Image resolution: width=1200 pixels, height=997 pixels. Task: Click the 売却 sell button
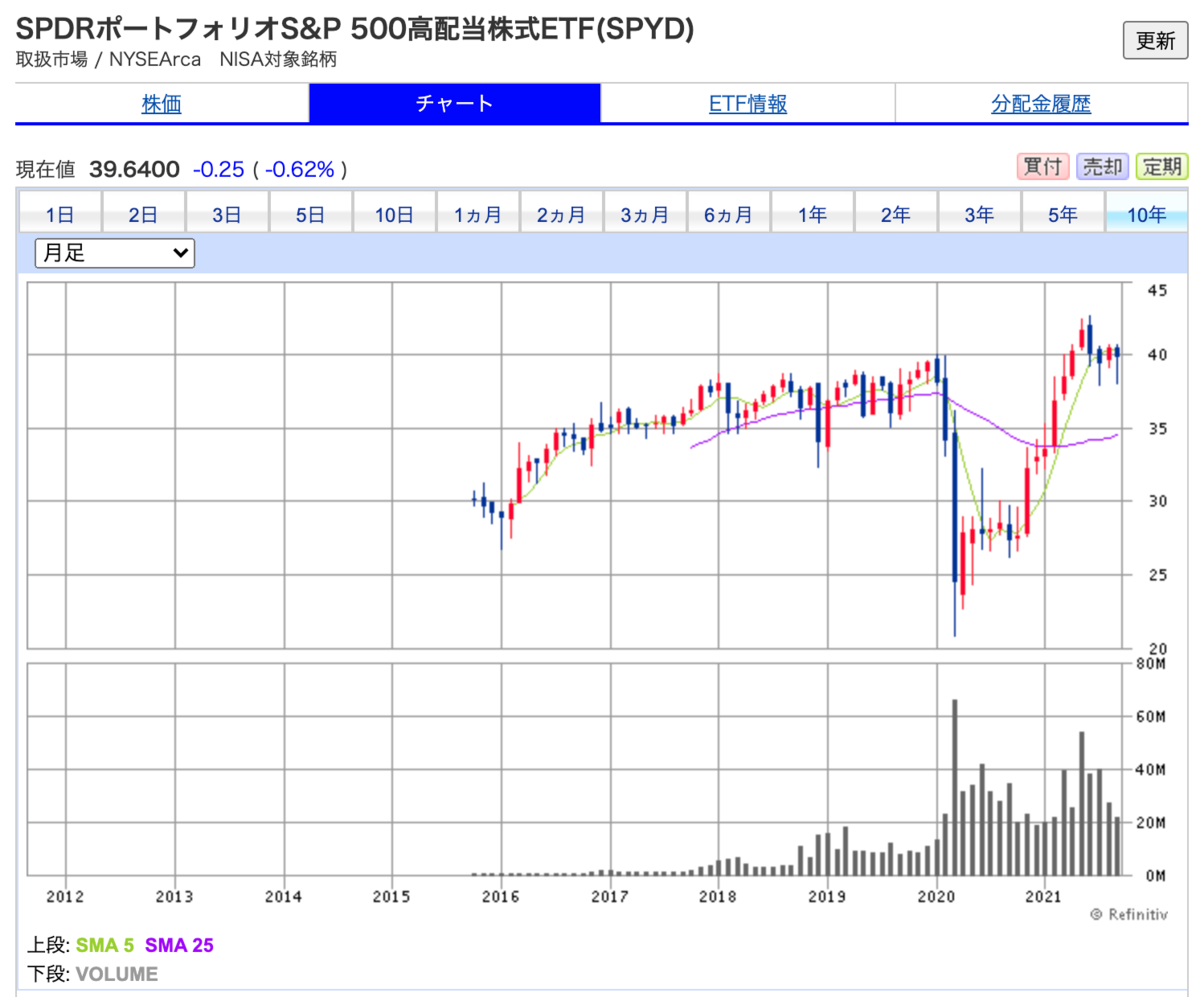[1103, 167]
